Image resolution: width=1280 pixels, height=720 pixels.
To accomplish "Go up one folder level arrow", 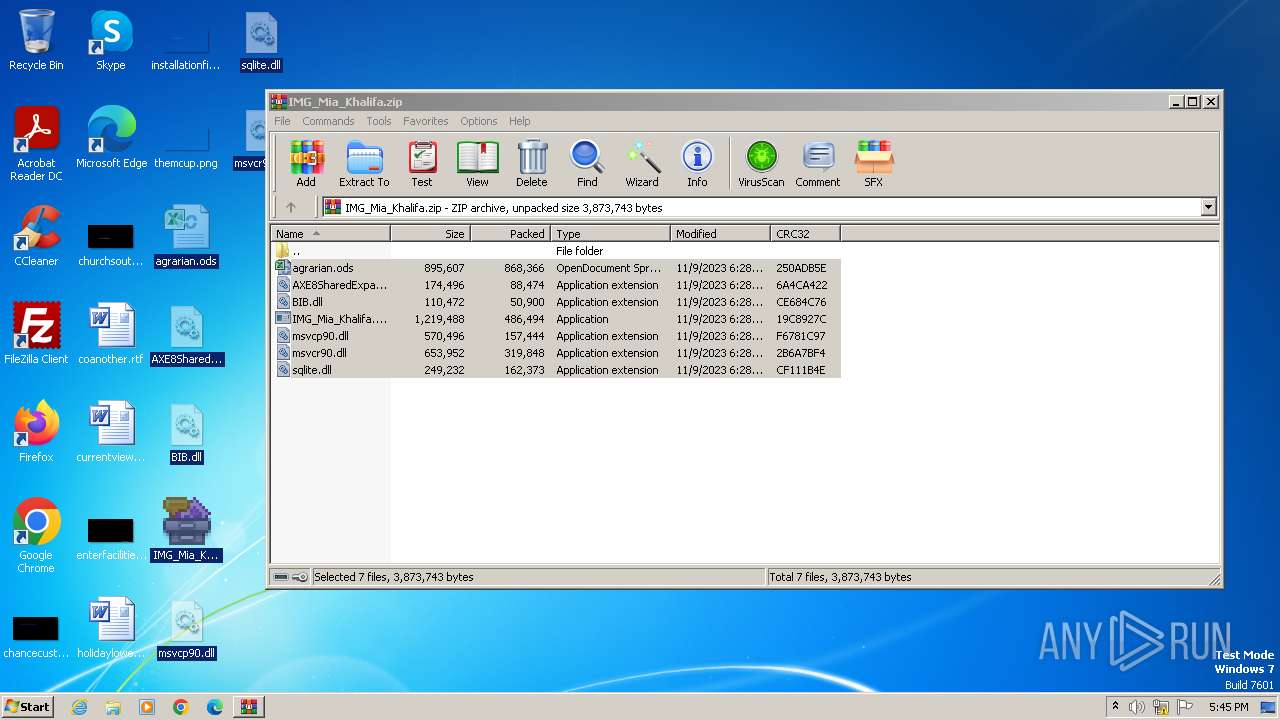I will 291,207.
